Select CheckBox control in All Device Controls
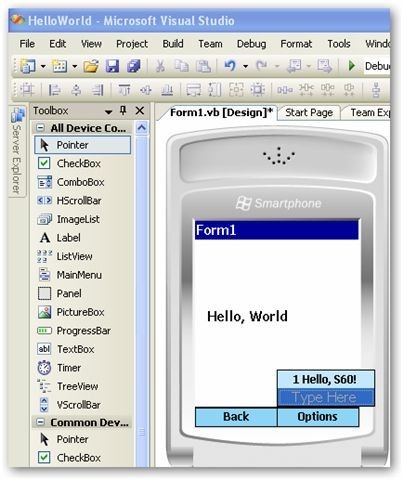 coord(82,163)
